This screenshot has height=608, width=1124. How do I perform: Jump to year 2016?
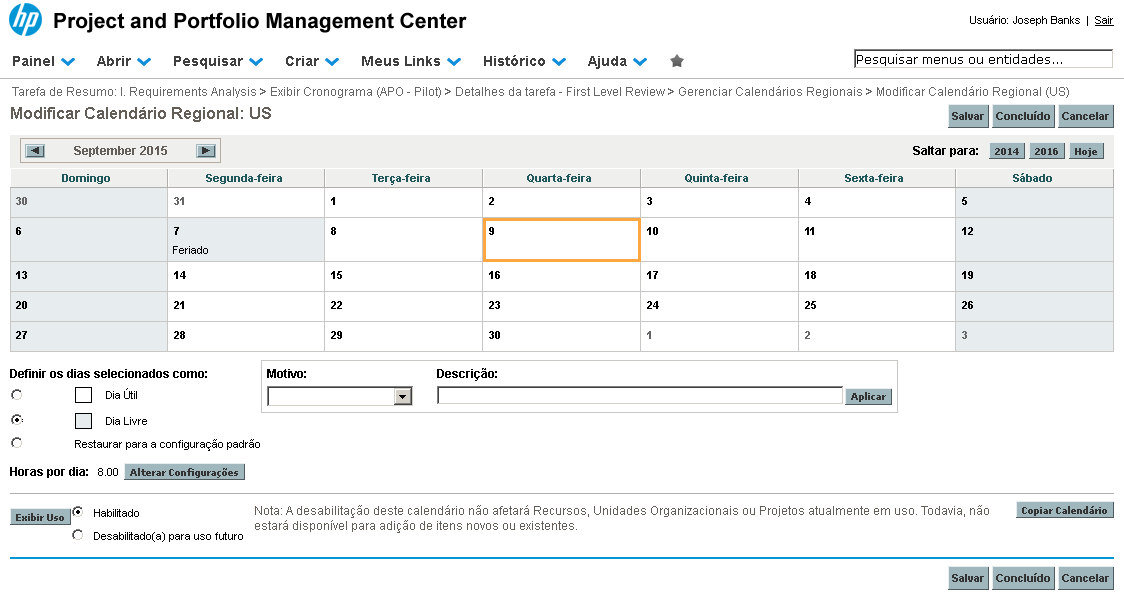point(1046,152)
